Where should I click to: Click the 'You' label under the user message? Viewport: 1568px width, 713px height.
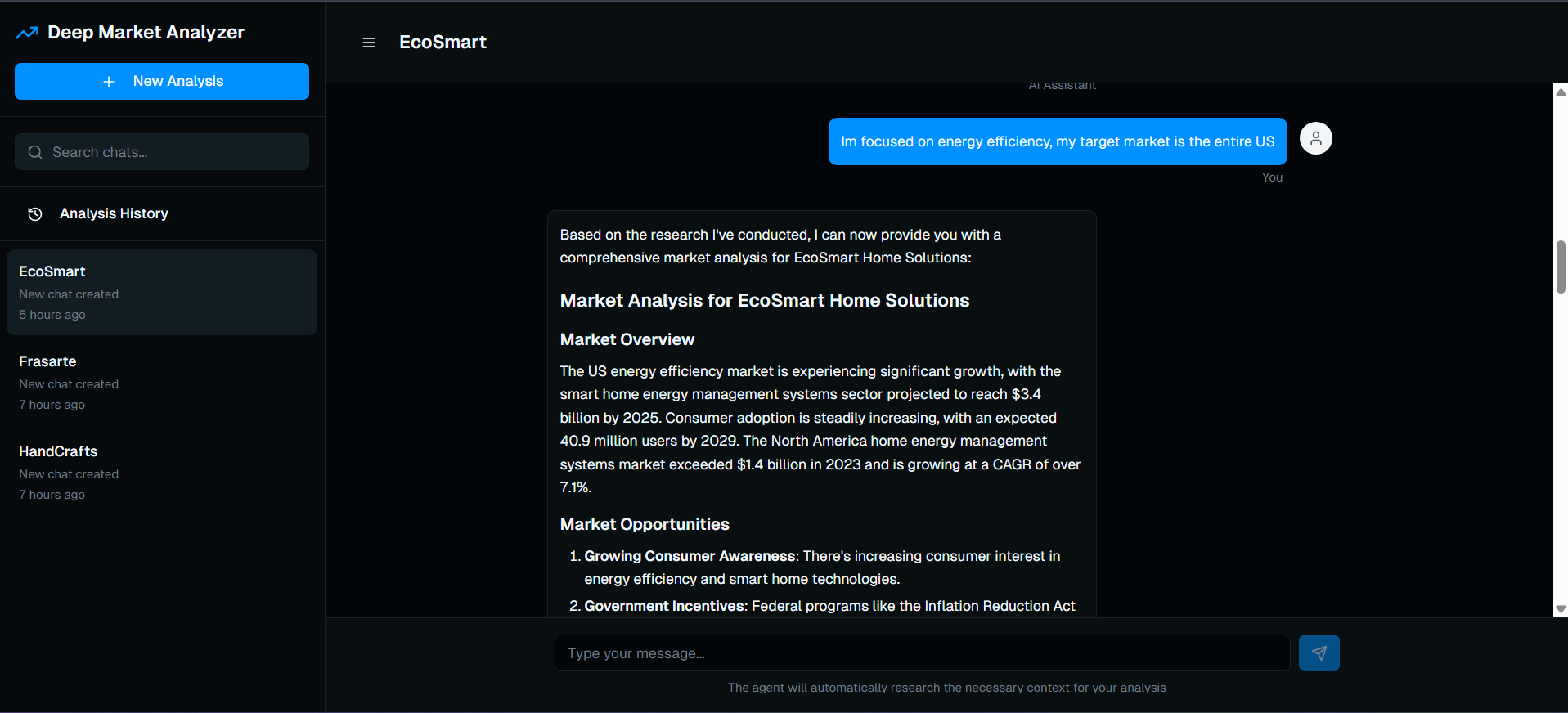tap(1272, 177)
